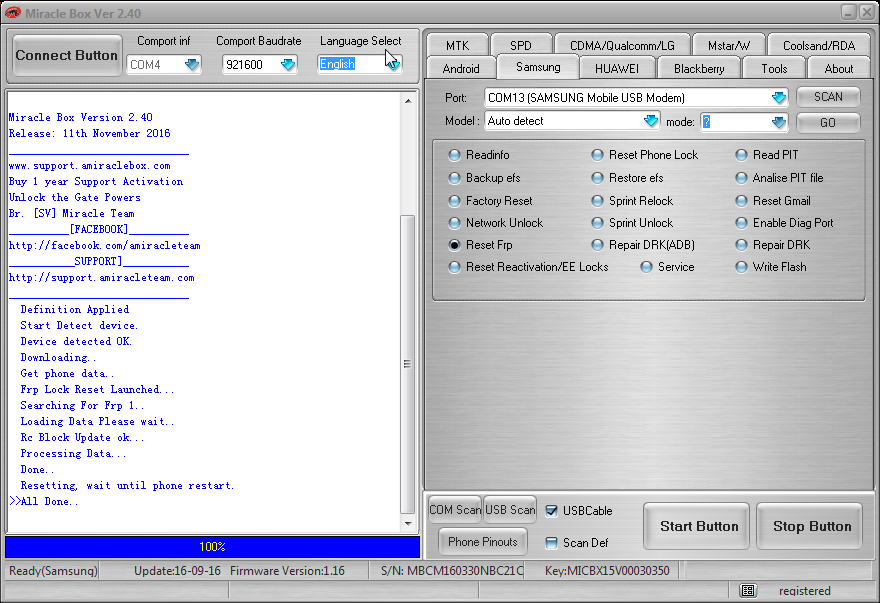Choose the Sprint Unlock option
880x603 pixels.
pyautogui.click(x=598, y=223)
